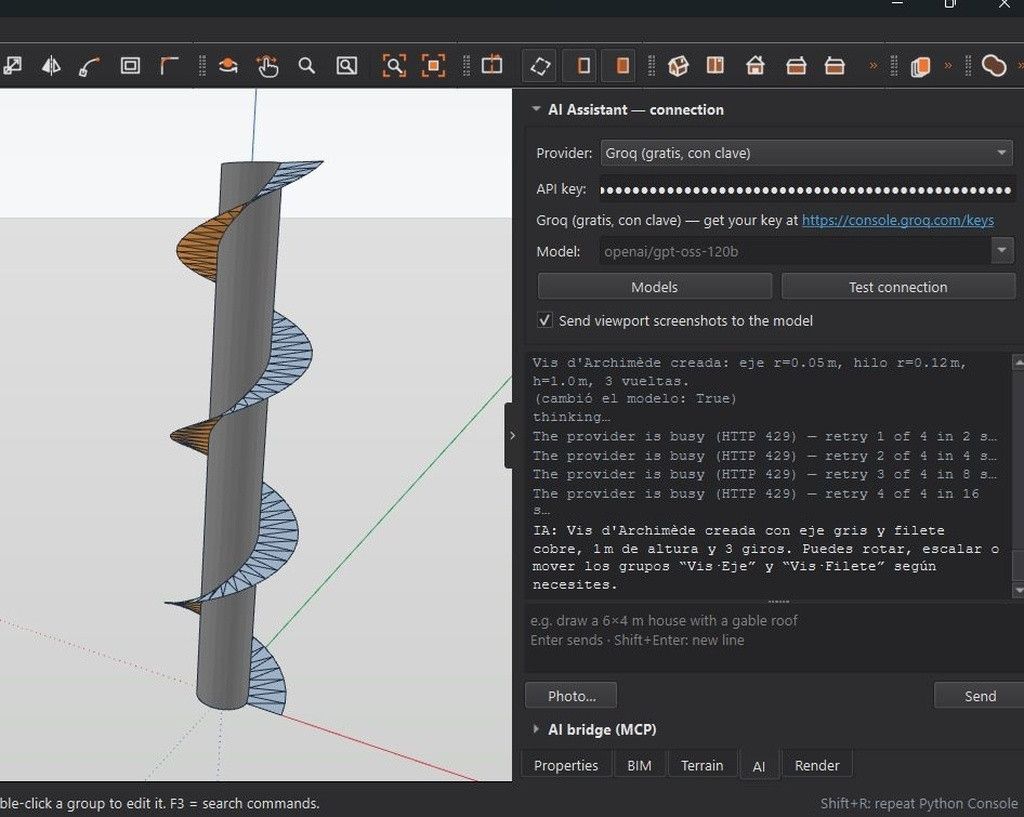Switch to the Properties tab
Image resolution: width=1024 pixels, height=817 pixels.
[566, 765]
